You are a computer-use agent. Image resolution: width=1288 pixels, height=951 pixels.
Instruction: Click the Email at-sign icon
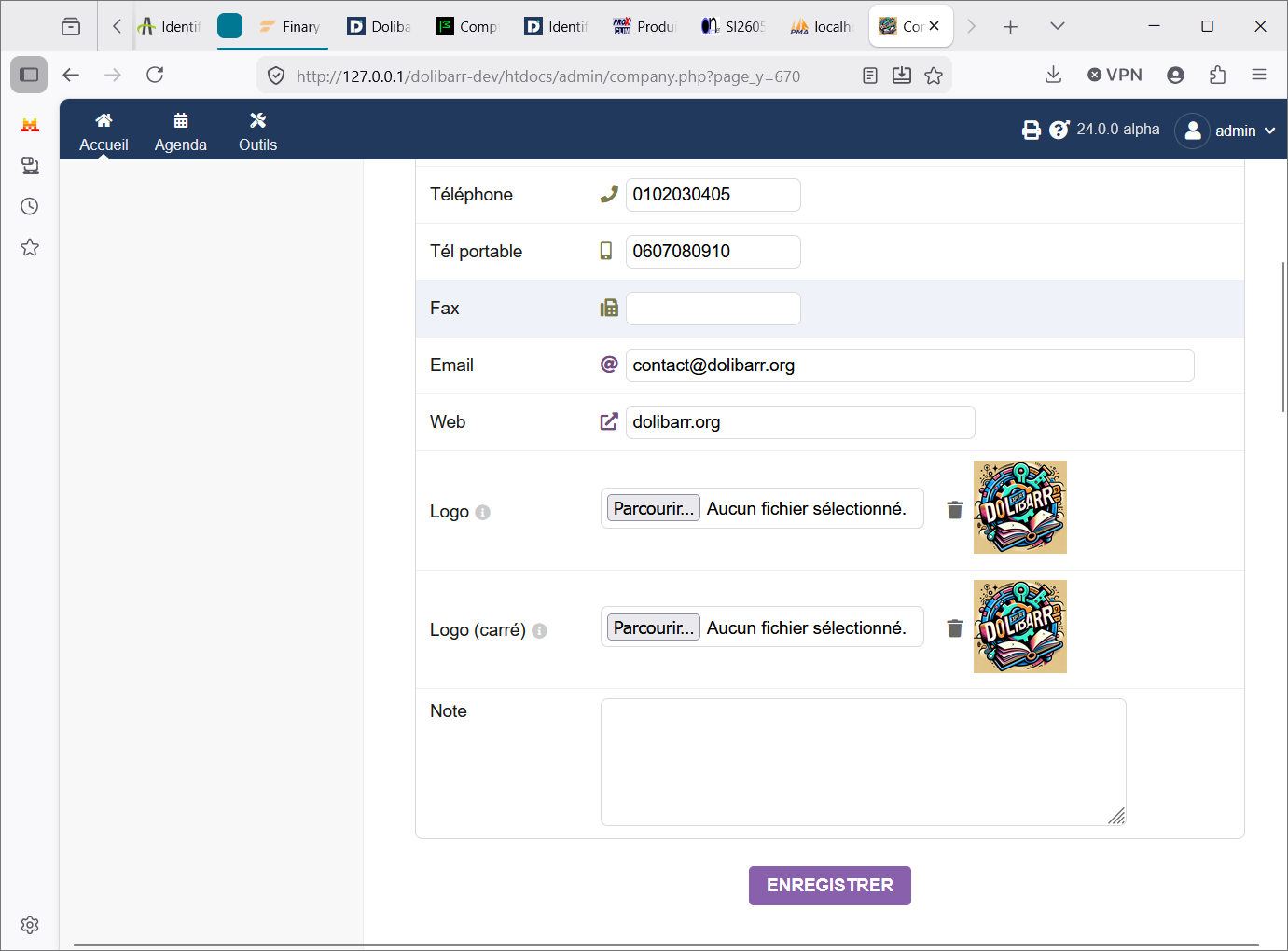click(609, 365)
